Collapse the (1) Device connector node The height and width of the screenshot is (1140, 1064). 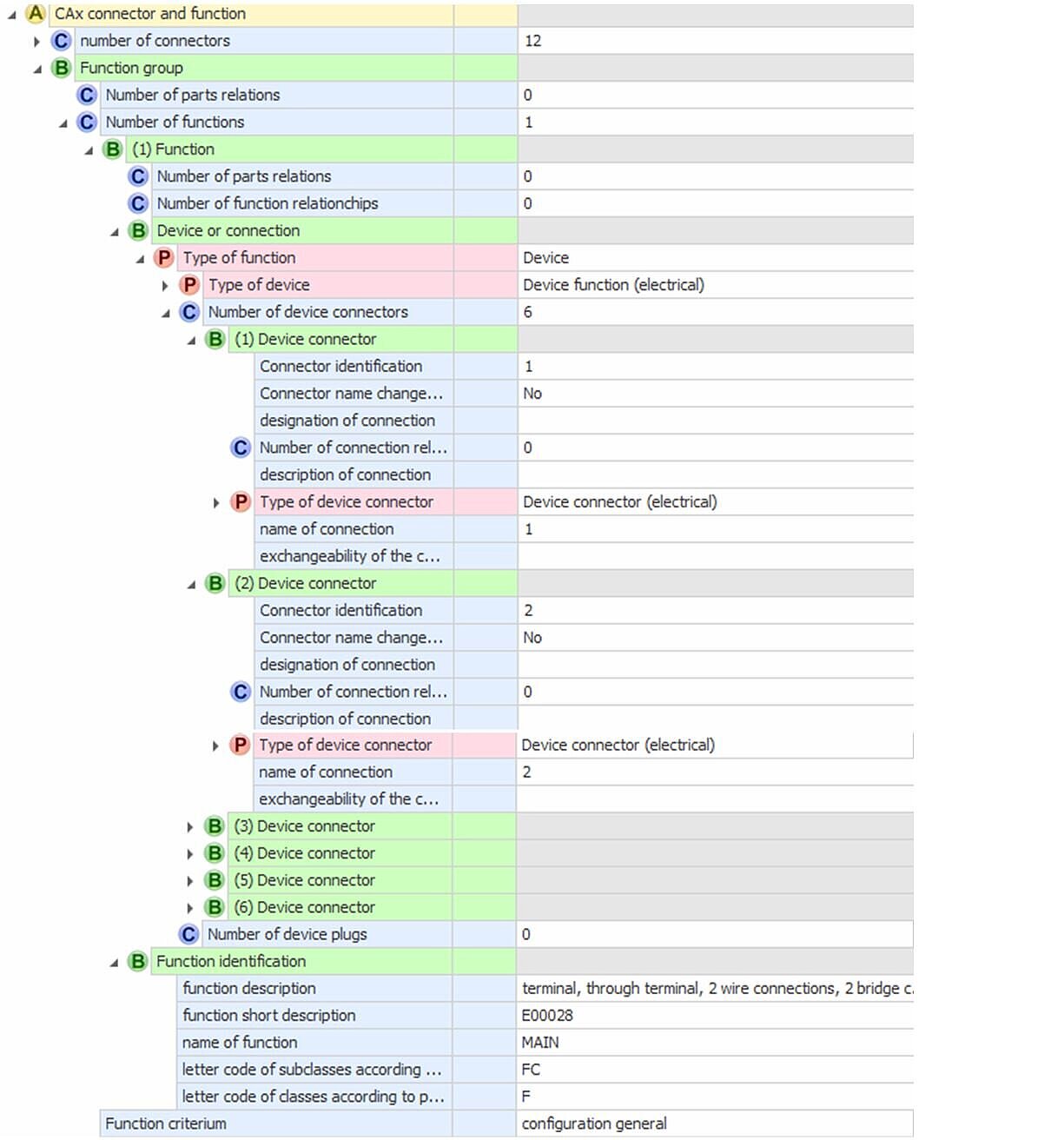pyautogui.click(x=191, y=341)
